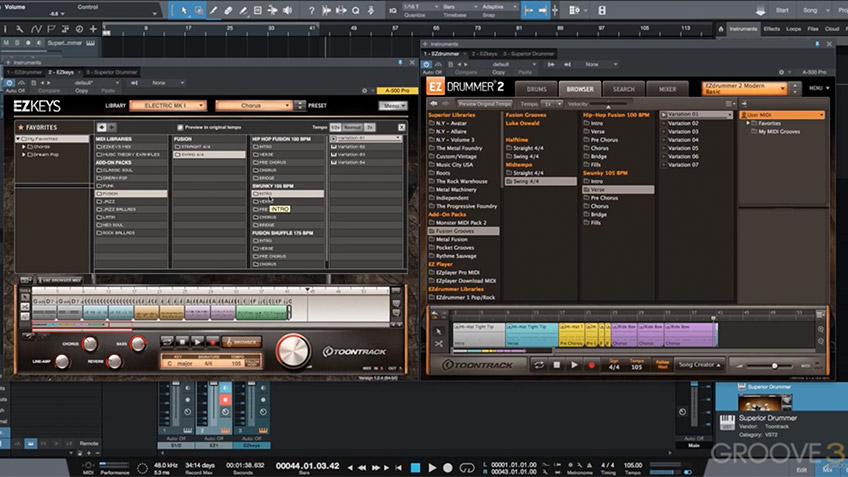Viewport: 848px width, 477px height.
Task: Open EZkeys Menu dropdown
Action: 392,106
